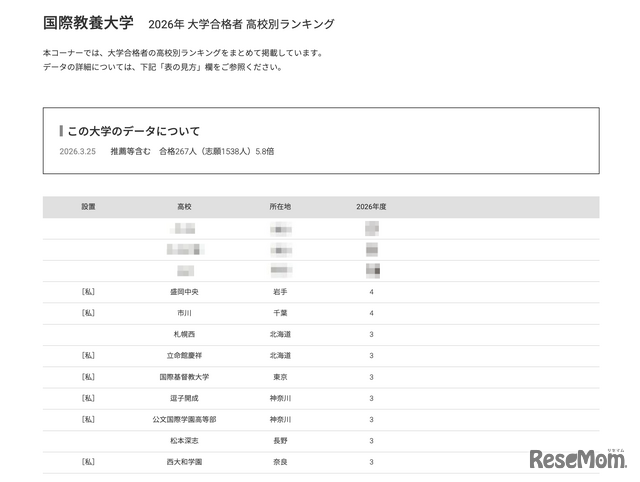Click the 2026年度 column header

coord(371,207)
